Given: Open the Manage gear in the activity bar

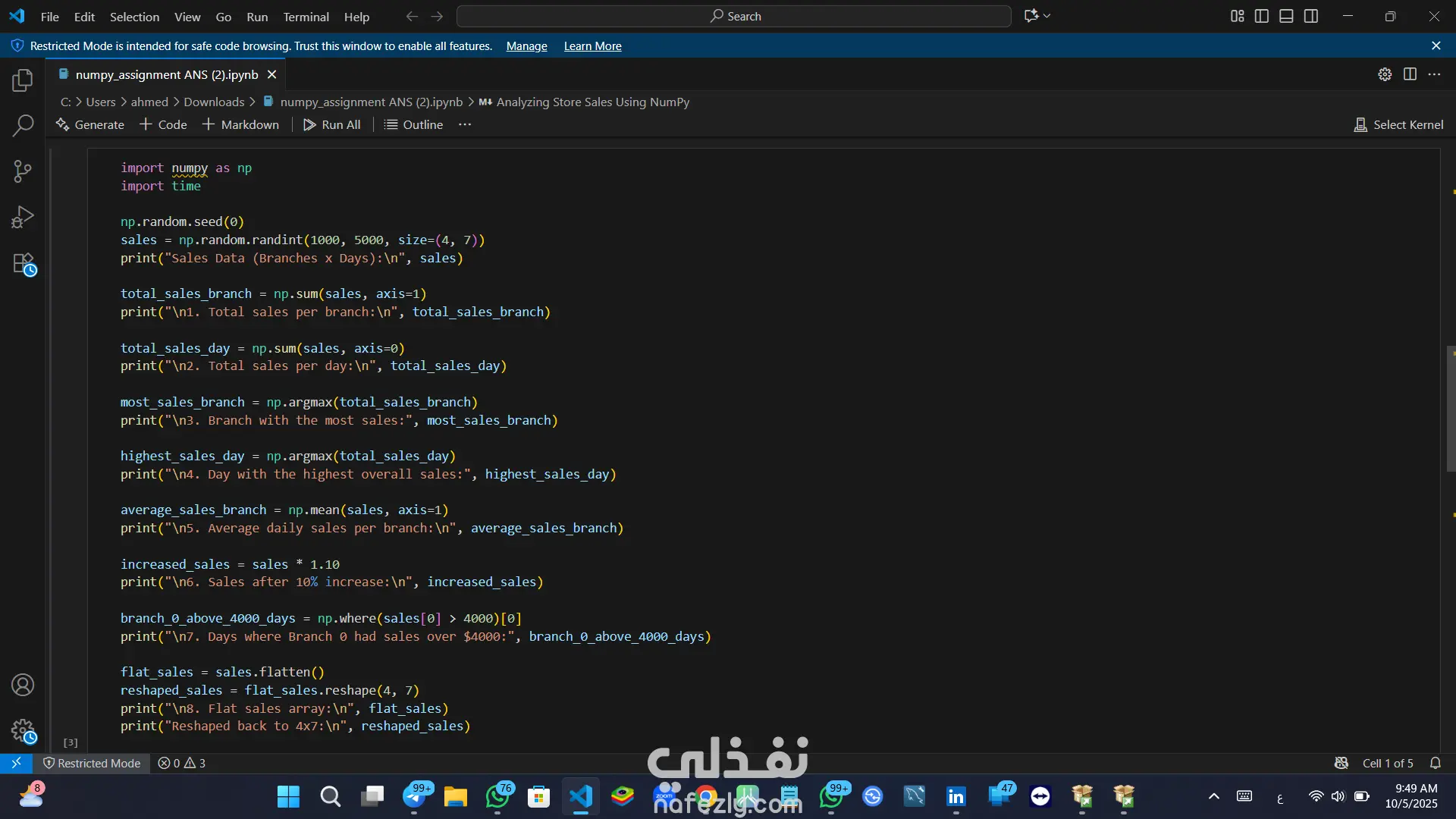Looking at the screenshot, I should (23, 730).
